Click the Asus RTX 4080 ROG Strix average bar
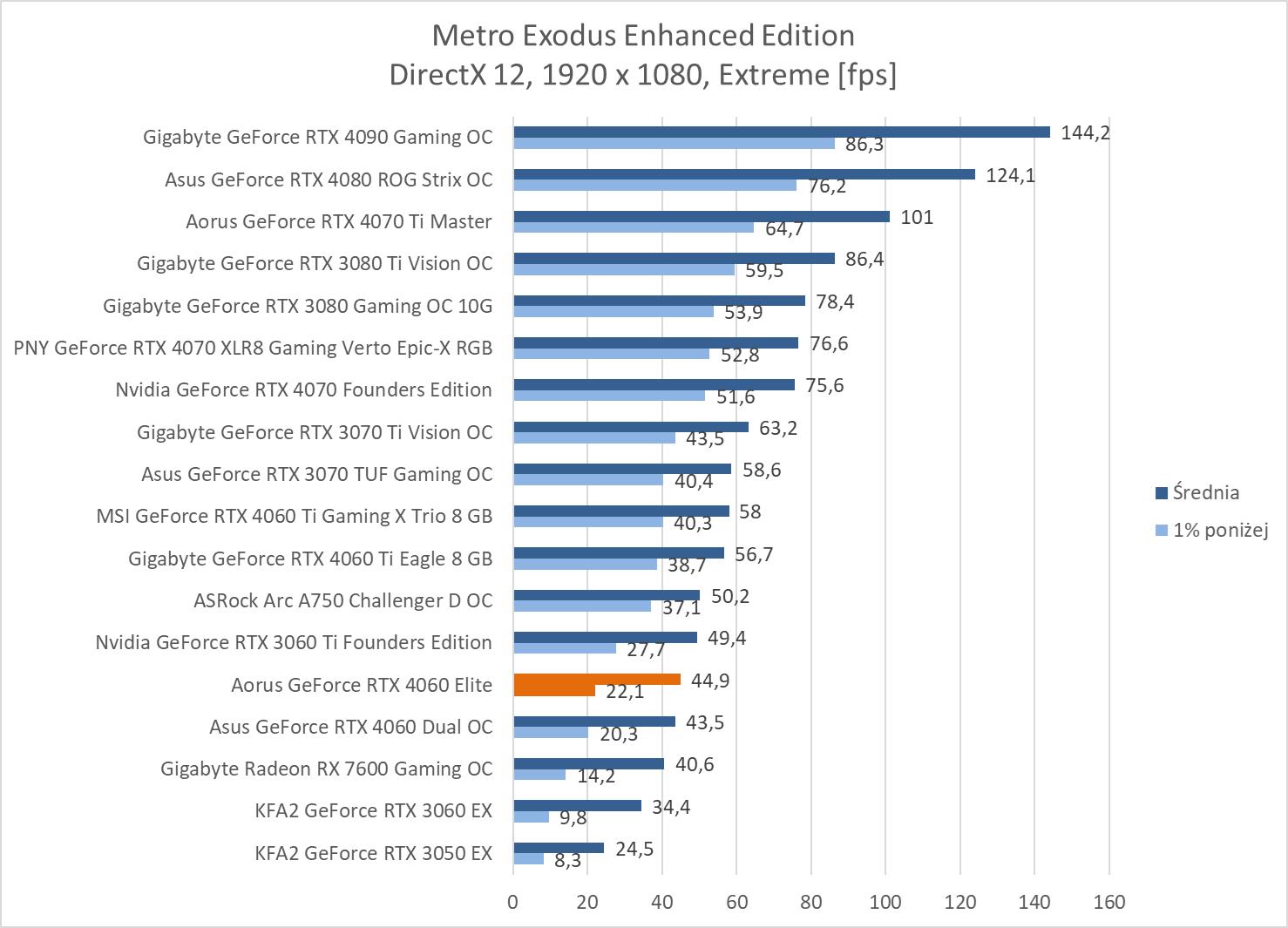This screenshot has height=928, width=1288. click(x=743, y=174)
